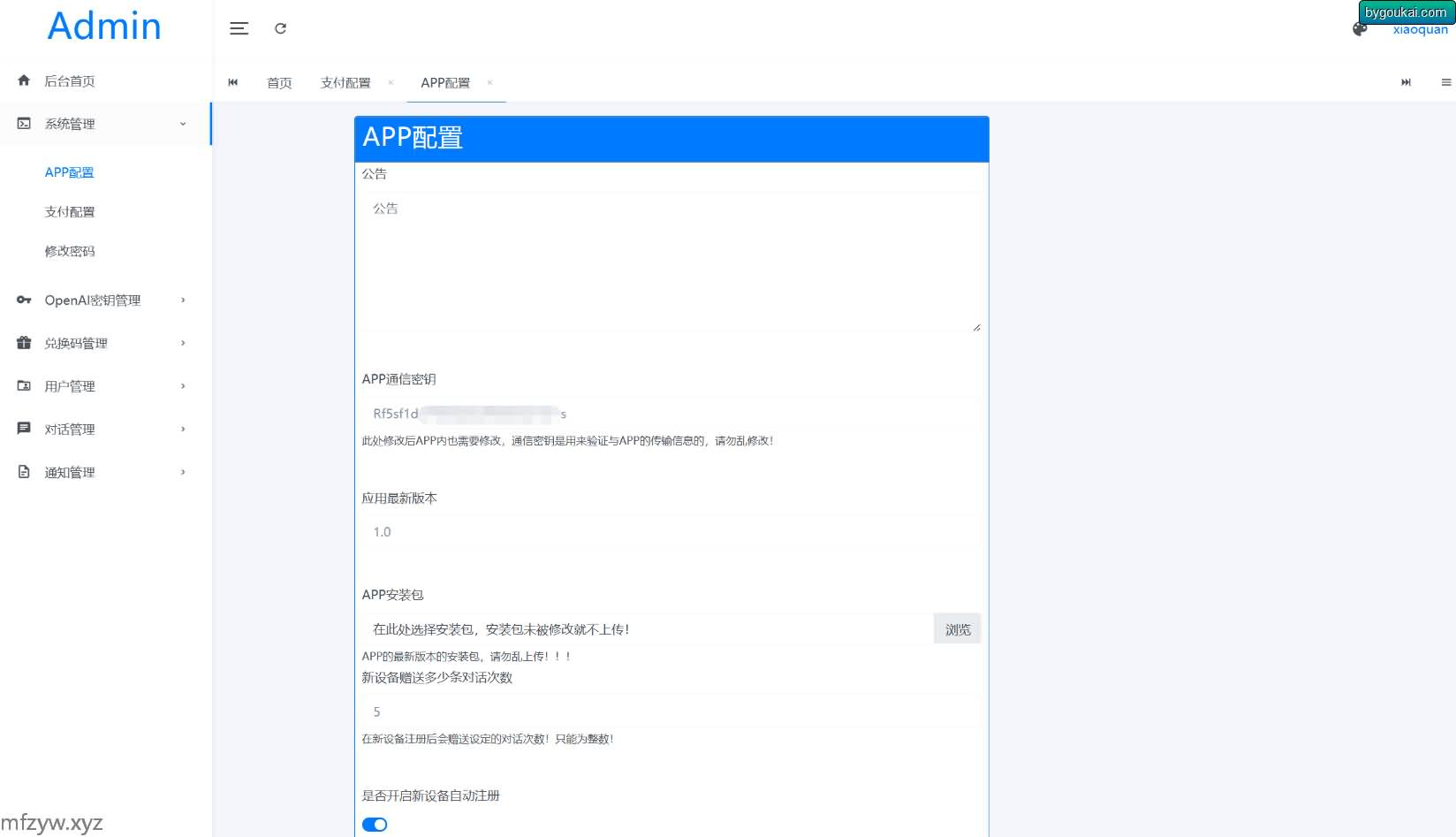Click the 应用最新版本 input field

tap(671, 532)
